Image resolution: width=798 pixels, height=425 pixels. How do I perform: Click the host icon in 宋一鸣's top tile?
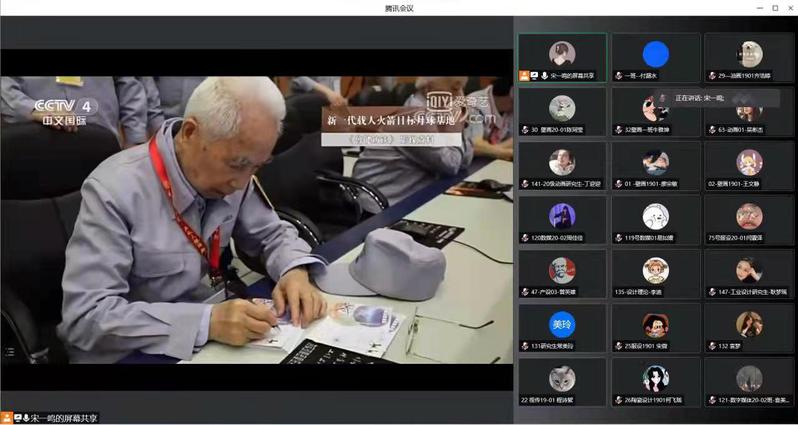click(525, 75)
